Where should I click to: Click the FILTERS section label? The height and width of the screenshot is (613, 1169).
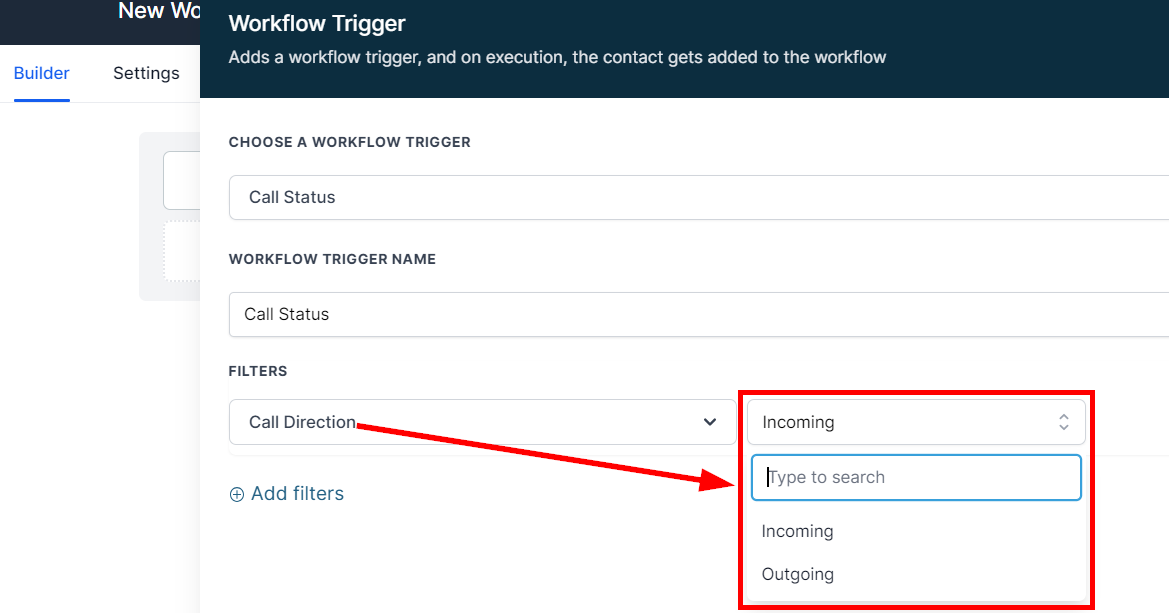258,371
